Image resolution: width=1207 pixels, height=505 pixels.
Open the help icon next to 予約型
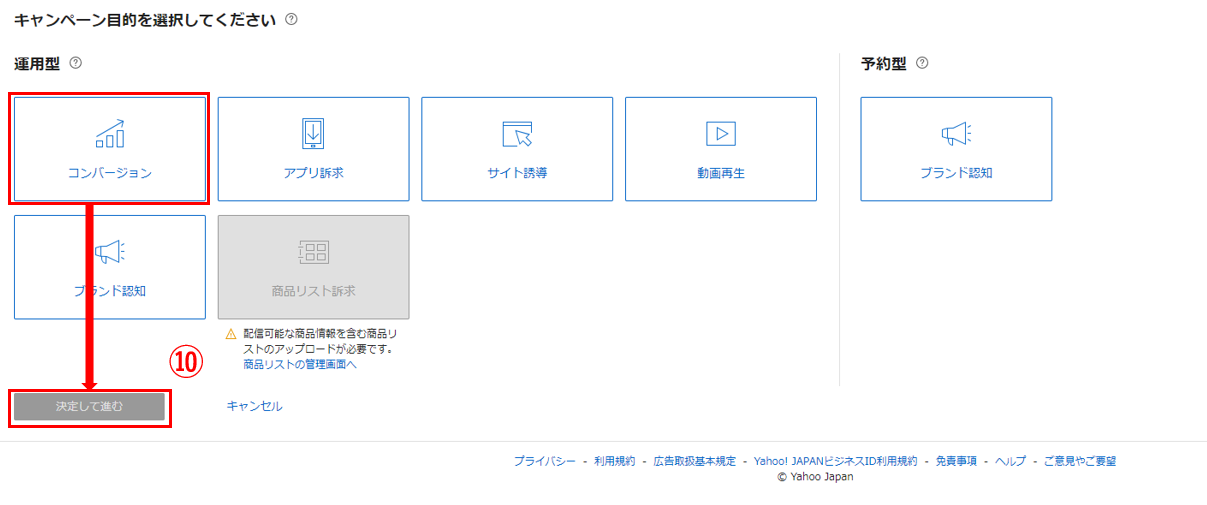[922, 63]
